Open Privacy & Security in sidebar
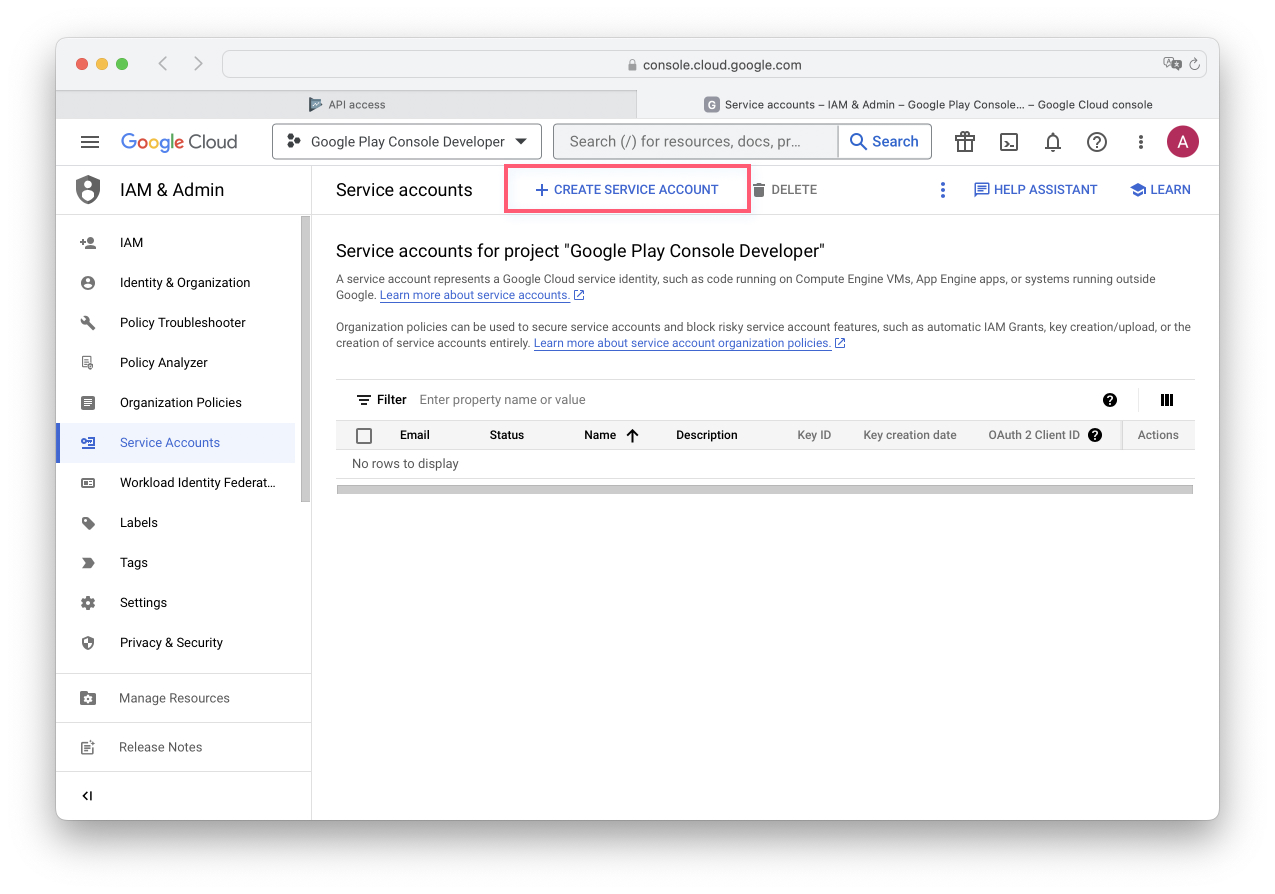The image size is (1275, 894). coord(171,643)
